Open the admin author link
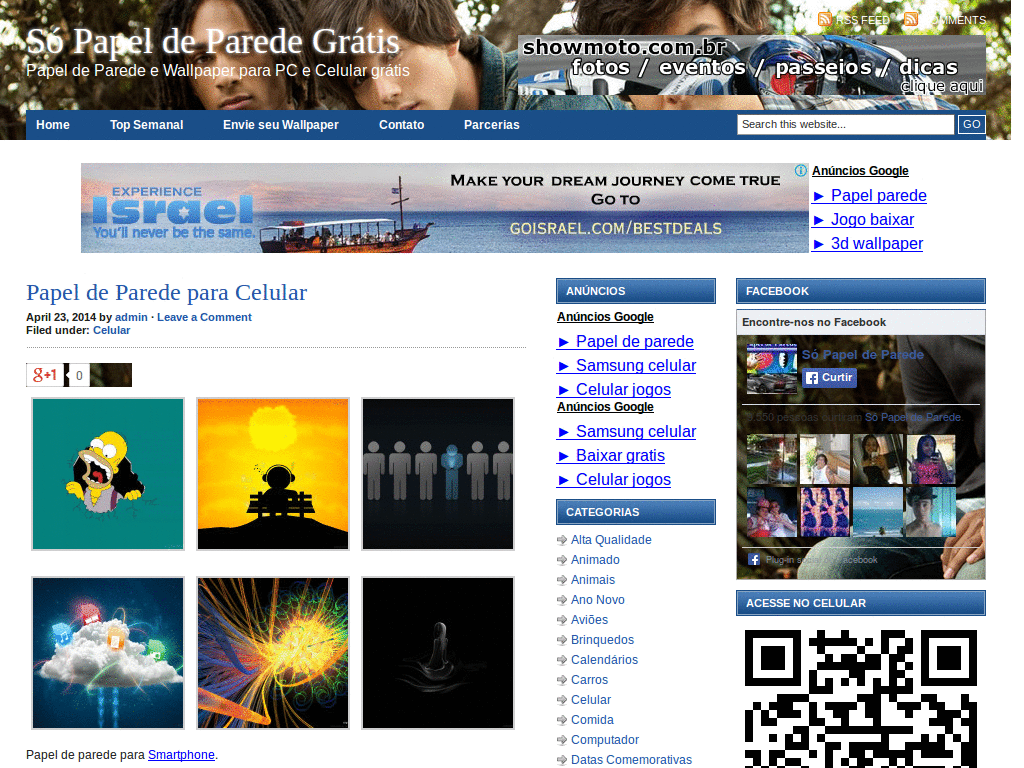This screenshot has width=1024, height=768. point(131,317)
